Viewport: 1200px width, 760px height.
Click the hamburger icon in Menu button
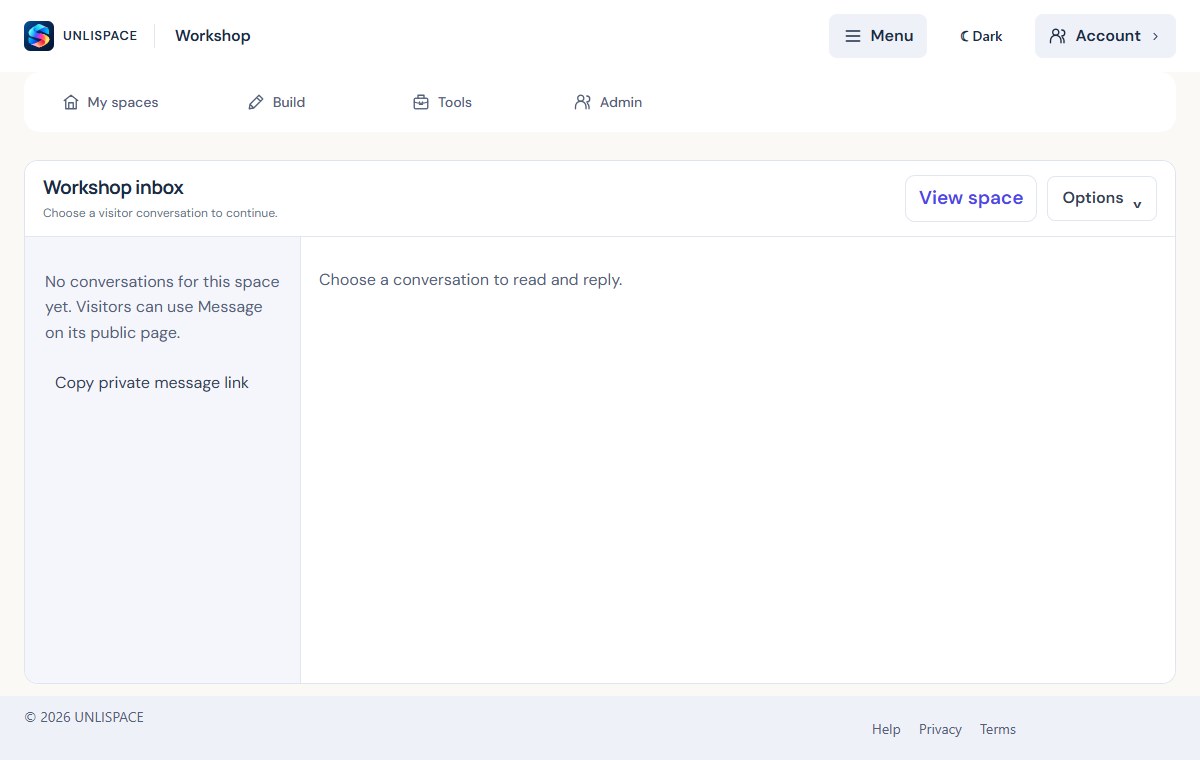(x=853, y=36)
